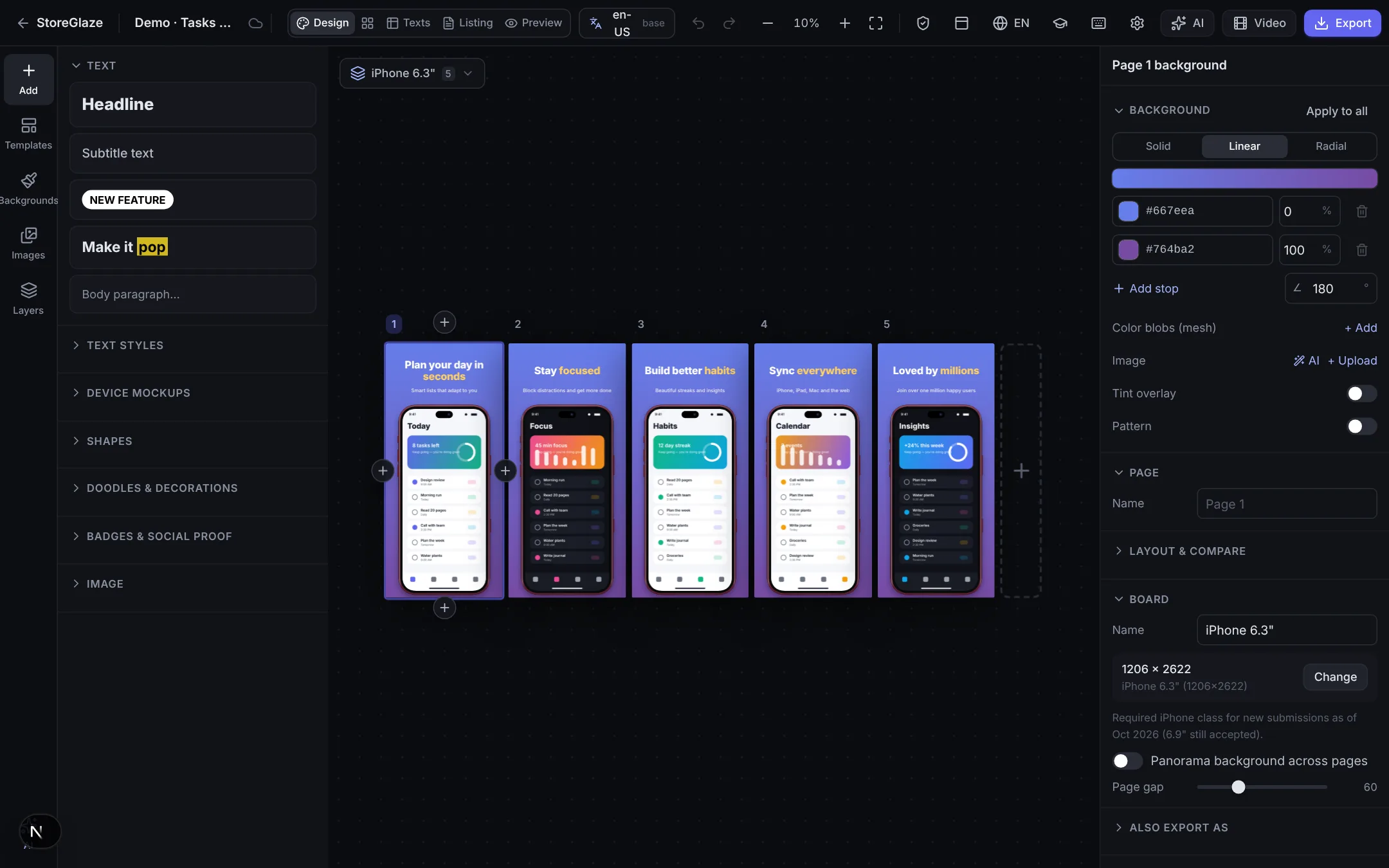Viewport: 1389px width, 868px height.
Task: Open the Images sidebar panel
Action: (x=28, y=244)
